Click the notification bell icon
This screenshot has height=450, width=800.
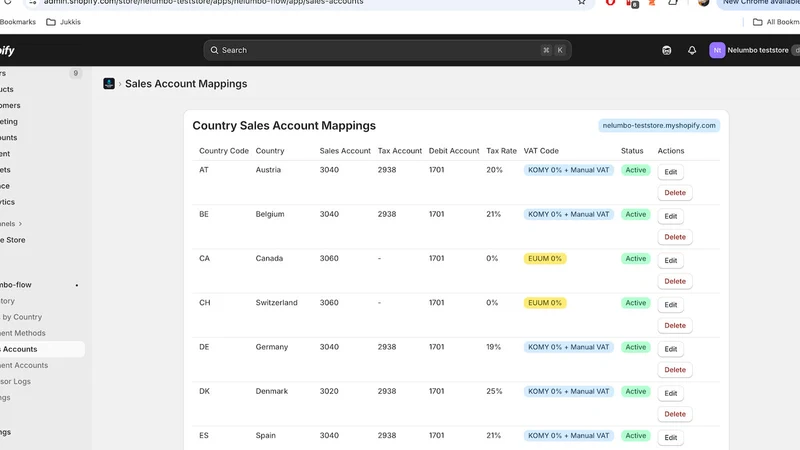[x=692, y=50]
